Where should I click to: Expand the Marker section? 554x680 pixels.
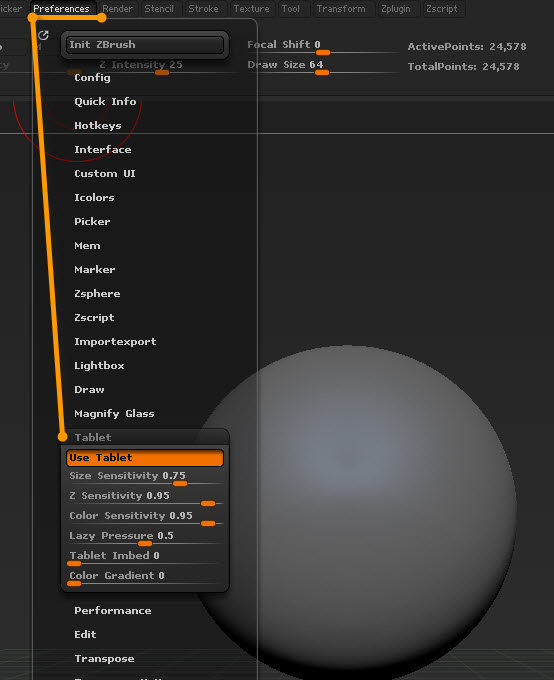tap(95, 269)
